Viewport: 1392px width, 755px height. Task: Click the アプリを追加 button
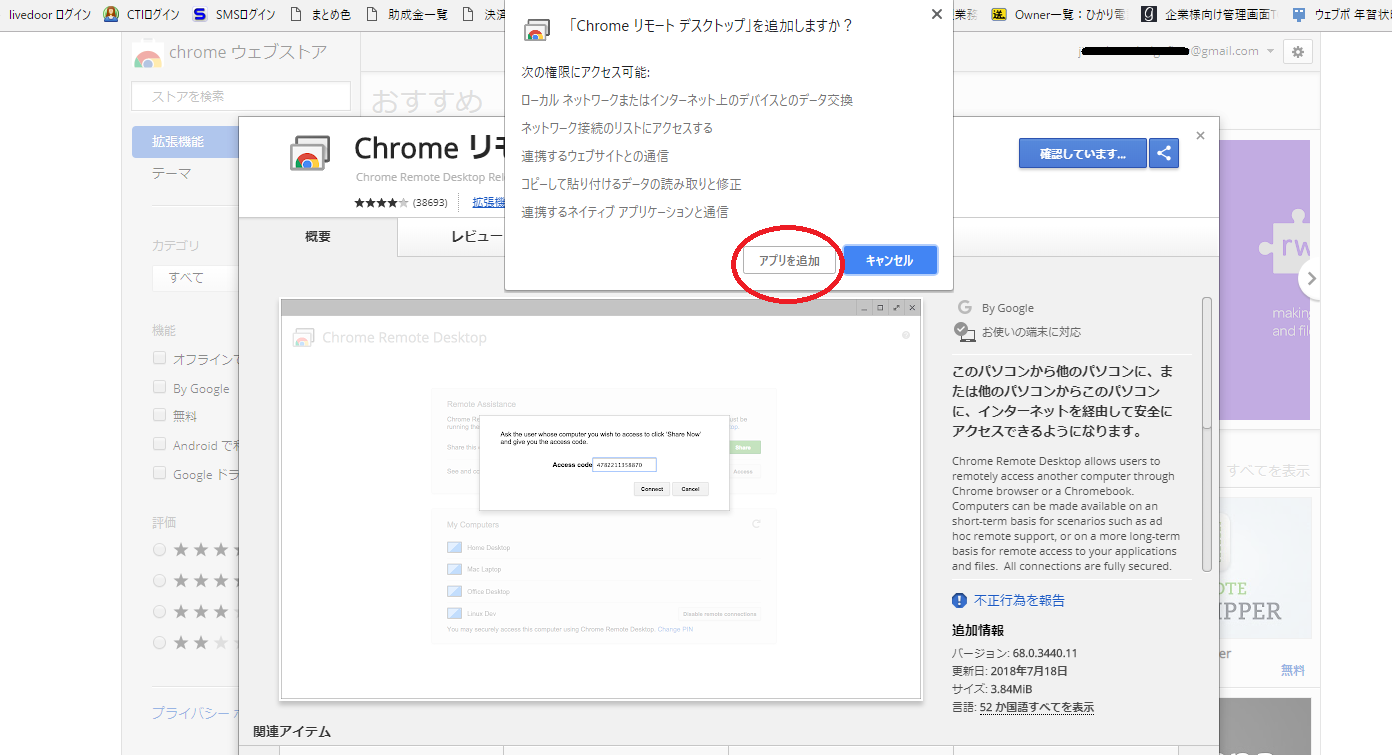(789, 261)
